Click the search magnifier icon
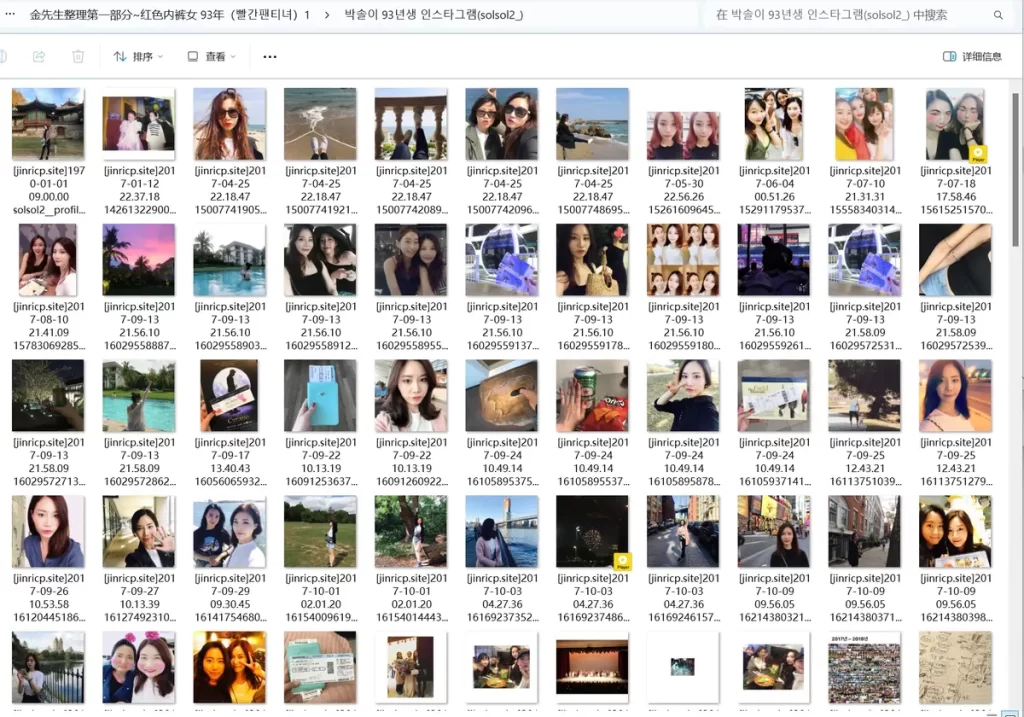 (998, 15)
